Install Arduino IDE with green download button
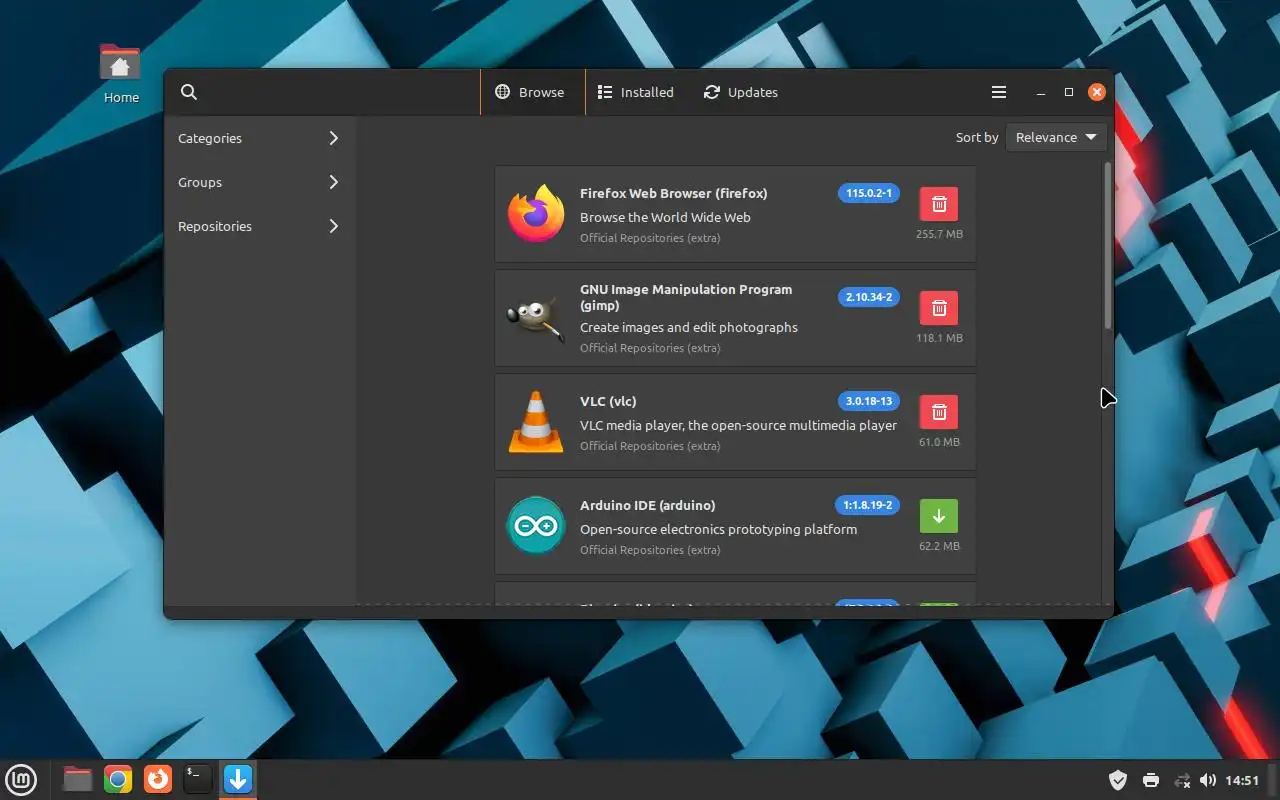The image size is (1280, 800). 939,516
